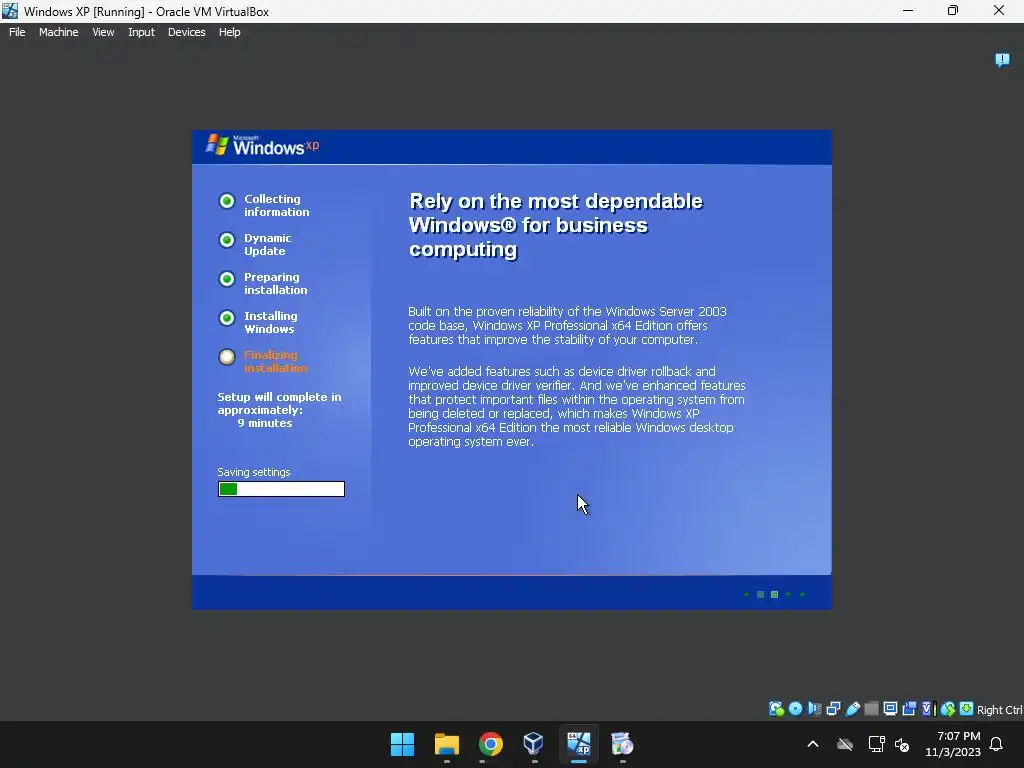Click the Collecting information step indicator
The height and width of the screenshot is (768, 1024).
227,201
